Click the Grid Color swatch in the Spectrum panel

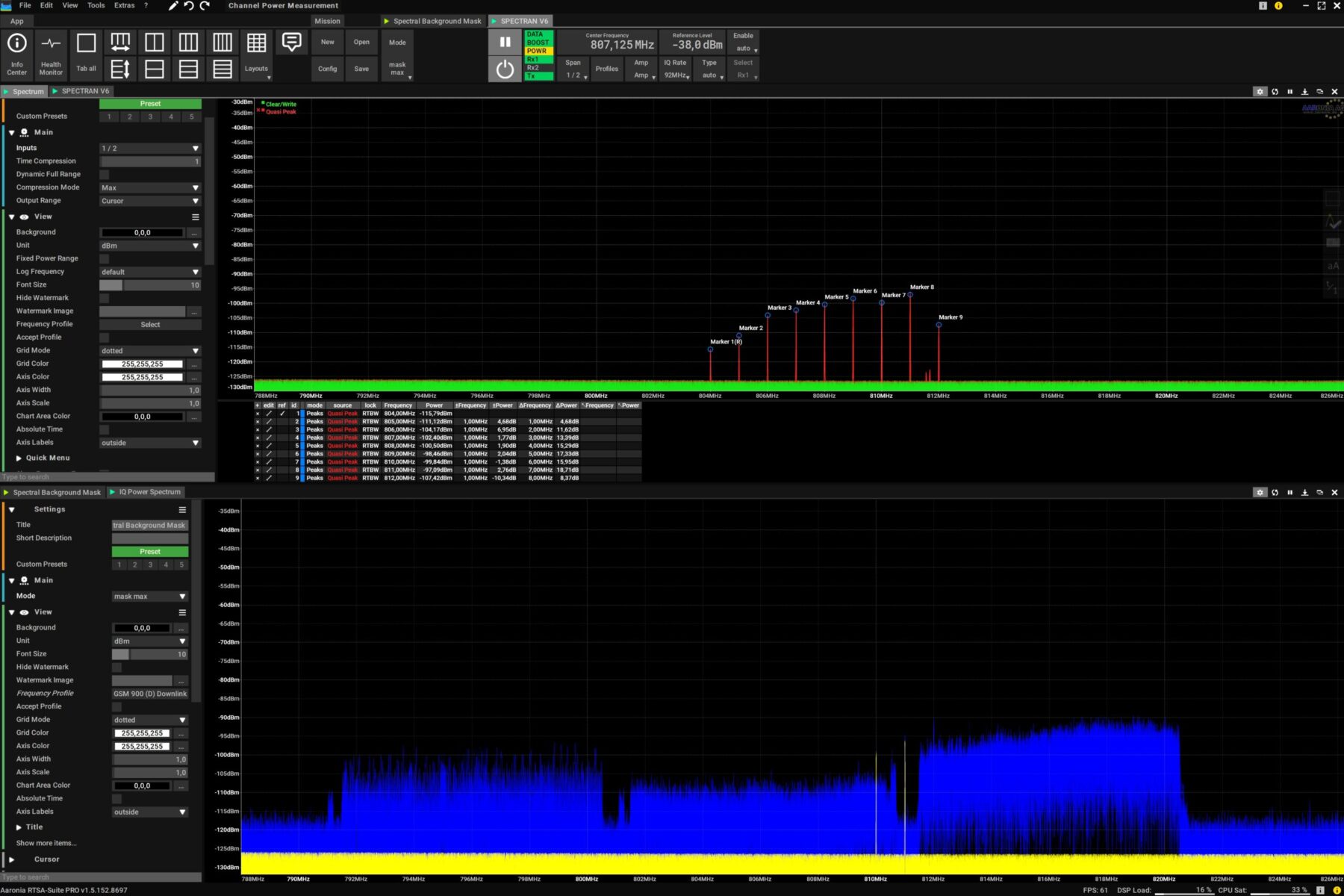click(143, 364)
